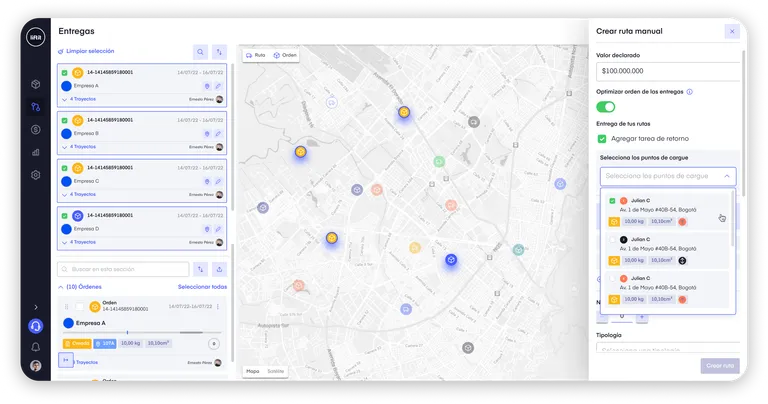This screenshot has width=768, height=404.
Task: Click the notifications bell icon
Action: (x=35, y=346)
